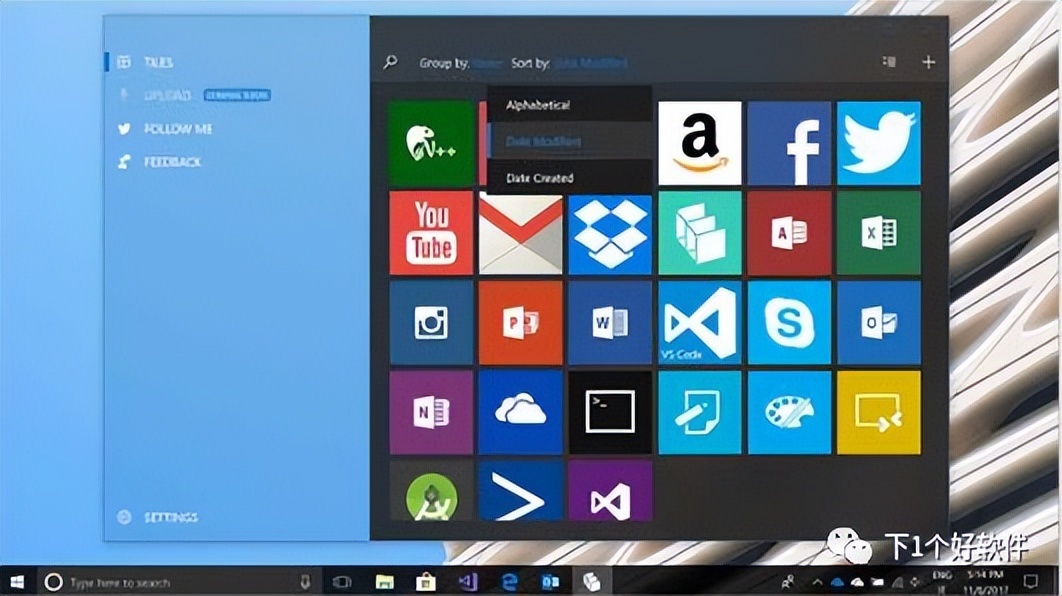This screenshot has width=1062, height=596.
Task: Click the active cubes app taskbar icon
Action: (592, 582)
